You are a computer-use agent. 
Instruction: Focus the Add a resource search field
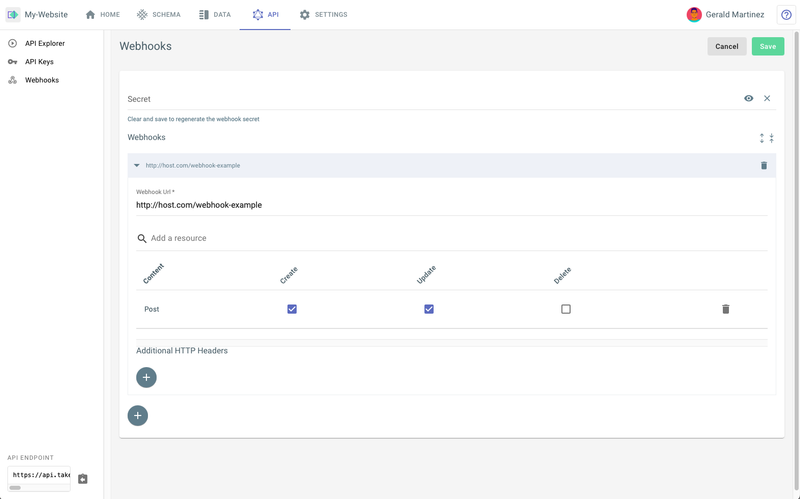(452, 238)
